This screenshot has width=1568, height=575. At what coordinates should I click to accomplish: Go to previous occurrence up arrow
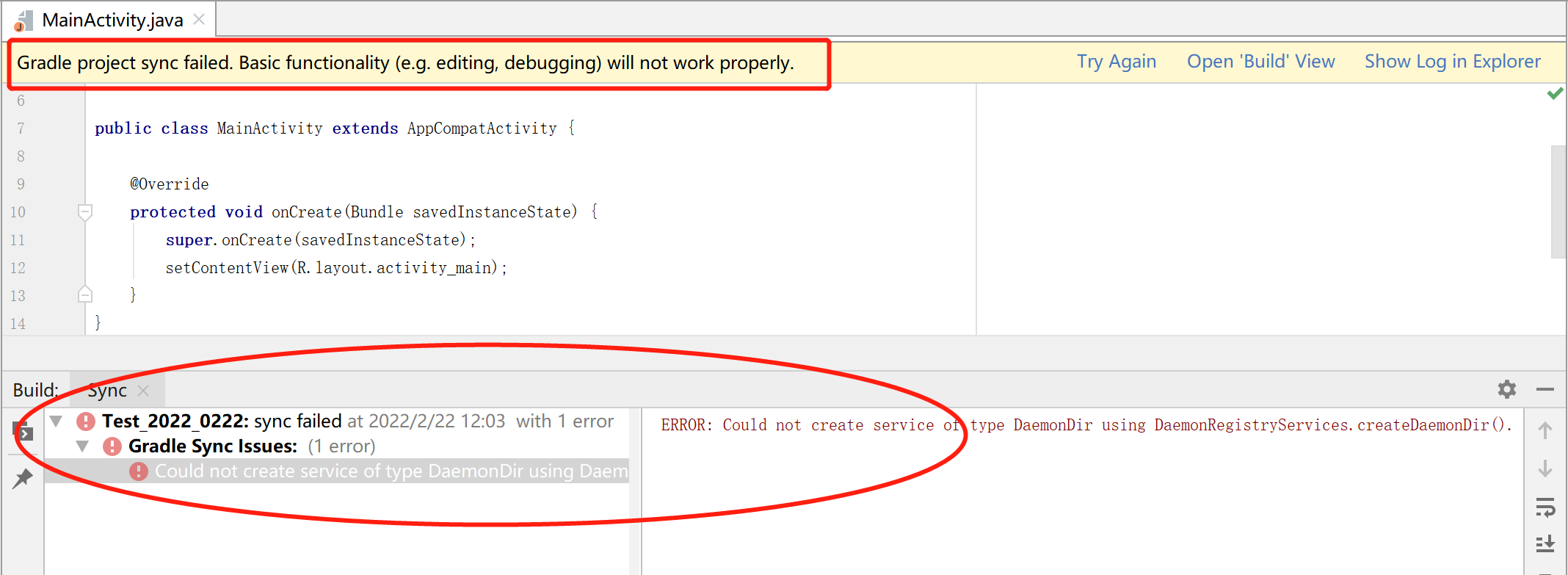pyautogui.click(x=1545, y=430)
